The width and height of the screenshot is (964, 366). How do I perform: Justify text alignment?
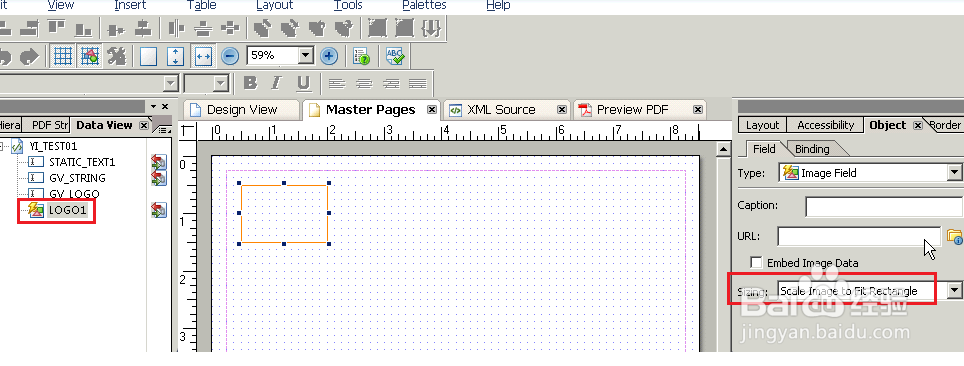(x=417, y=84)
